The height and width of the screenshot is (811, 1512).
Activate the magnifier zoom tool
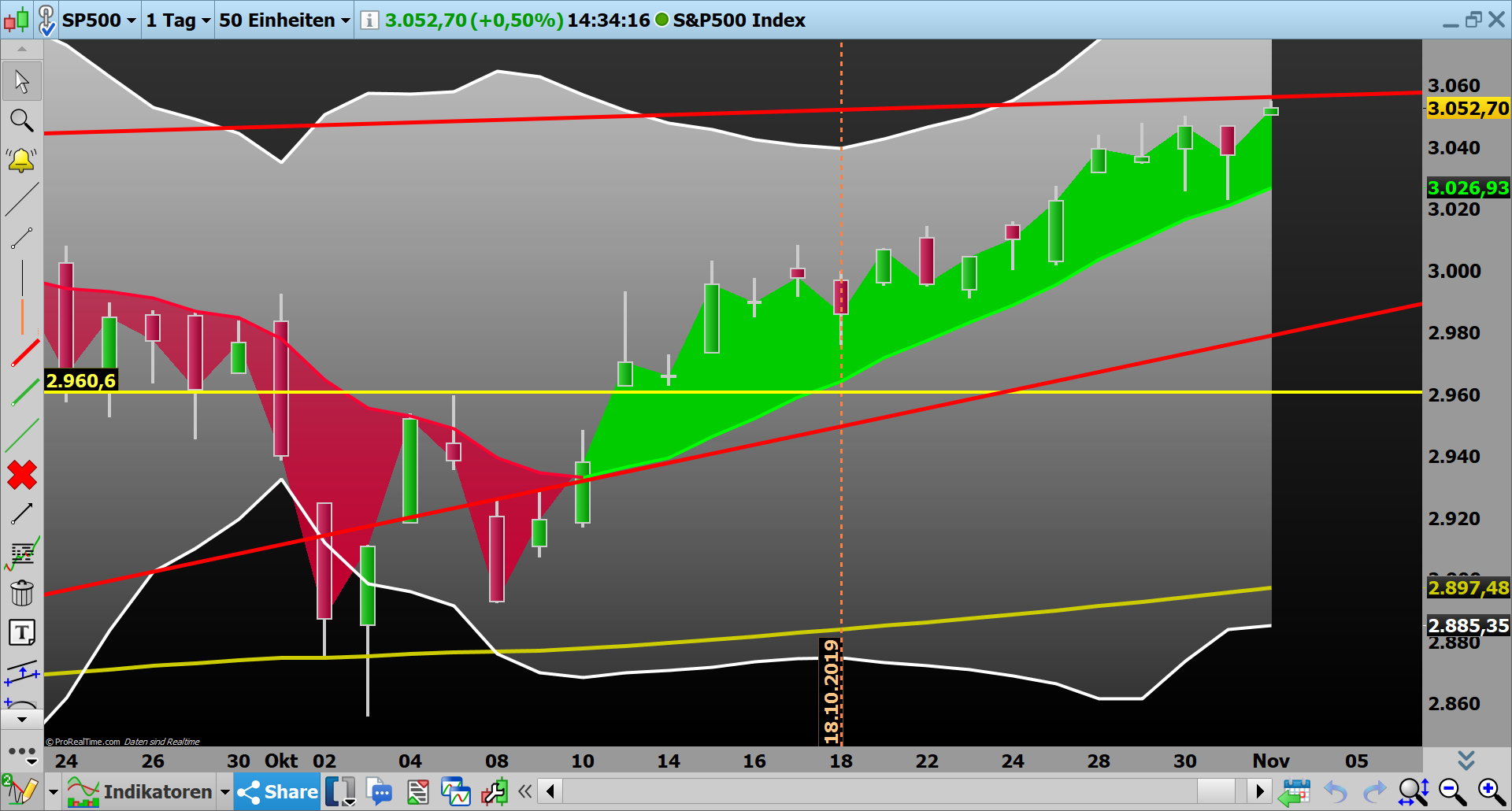coord(21,120)
